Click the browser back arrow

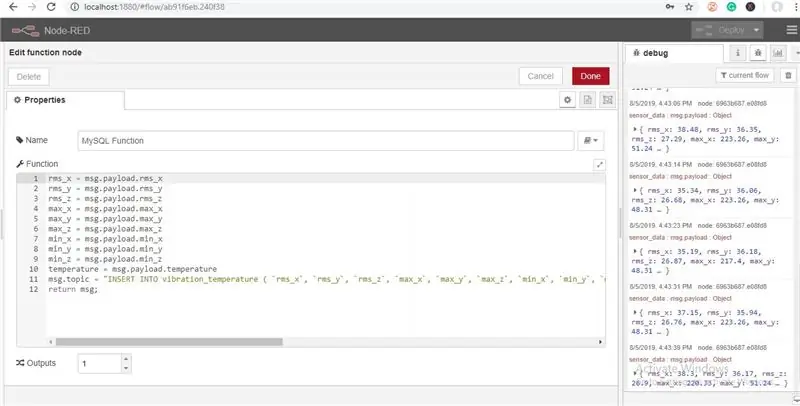click(13, 7)
